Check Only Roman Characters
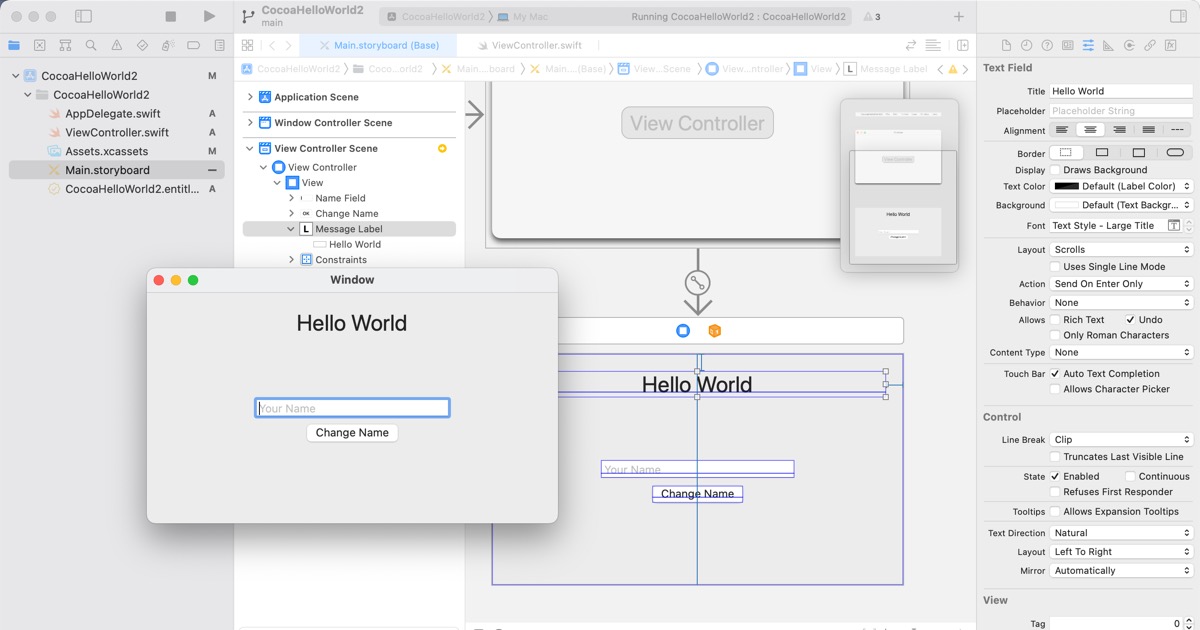 click(1055, 335)
